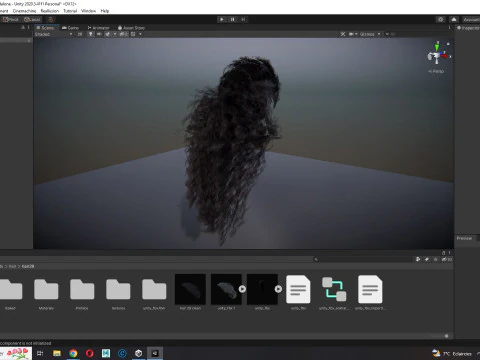480x360 pixels.
Task: Open the Shaded draw mode dropdown
Action: click(x=53, y=34)
